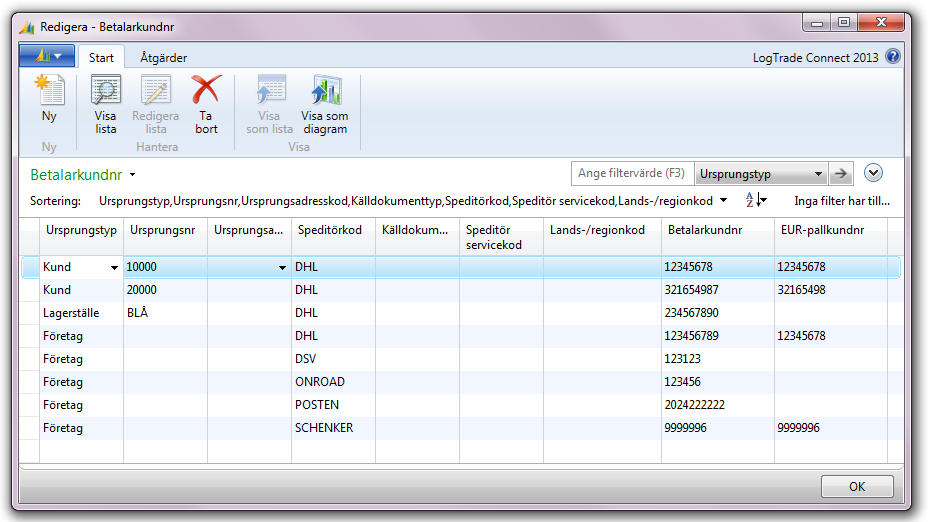
Task: Select Betalarkundnr value 123456789
Action: [x=718, y=336]
